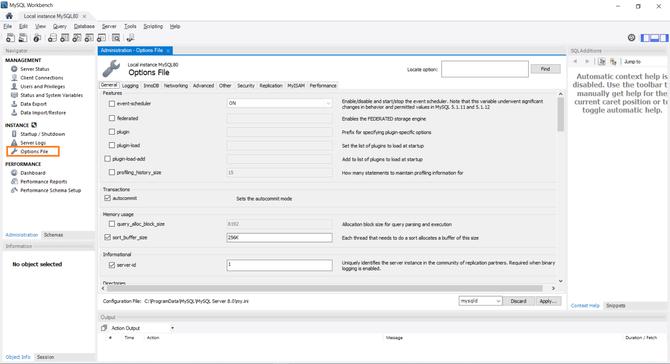
Task: Click the create new function icon
Action: pos(102,38)
